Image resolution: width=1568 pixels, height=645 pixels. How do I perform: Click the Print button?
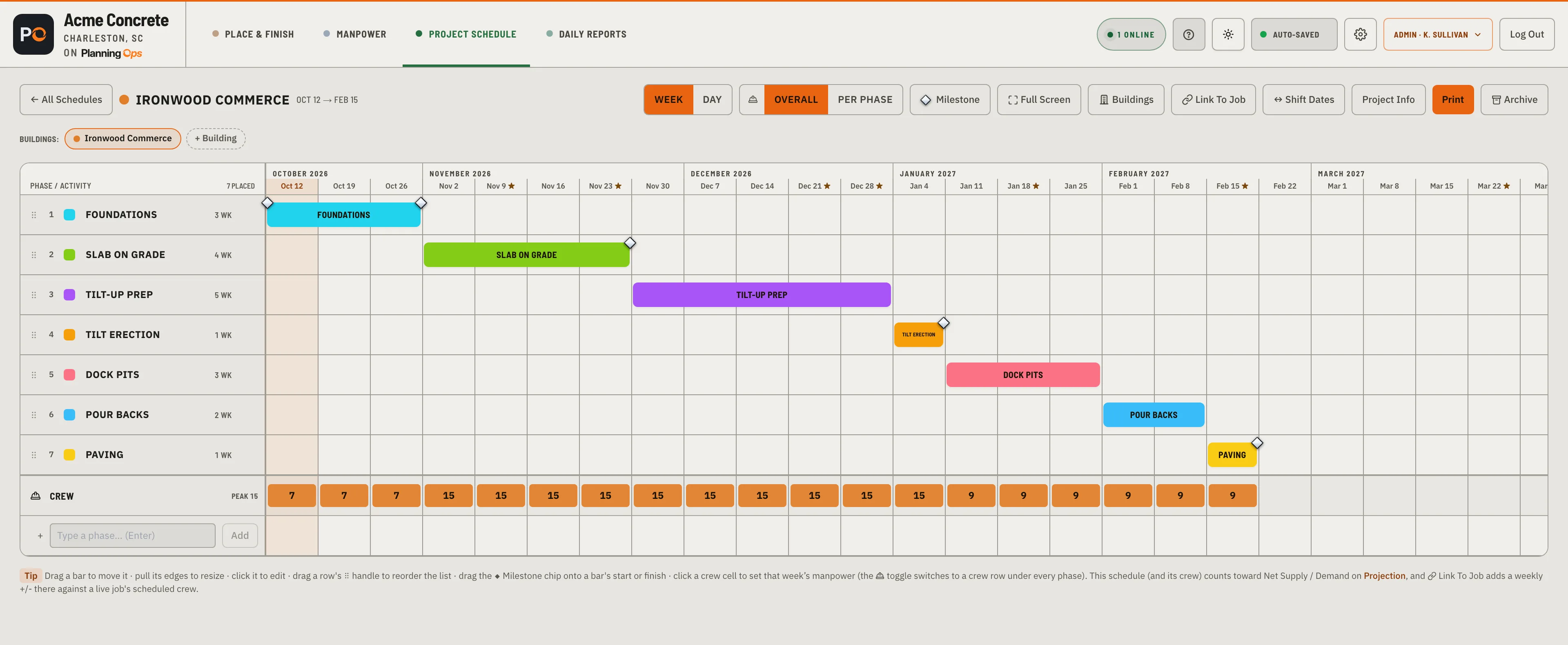1452,100
